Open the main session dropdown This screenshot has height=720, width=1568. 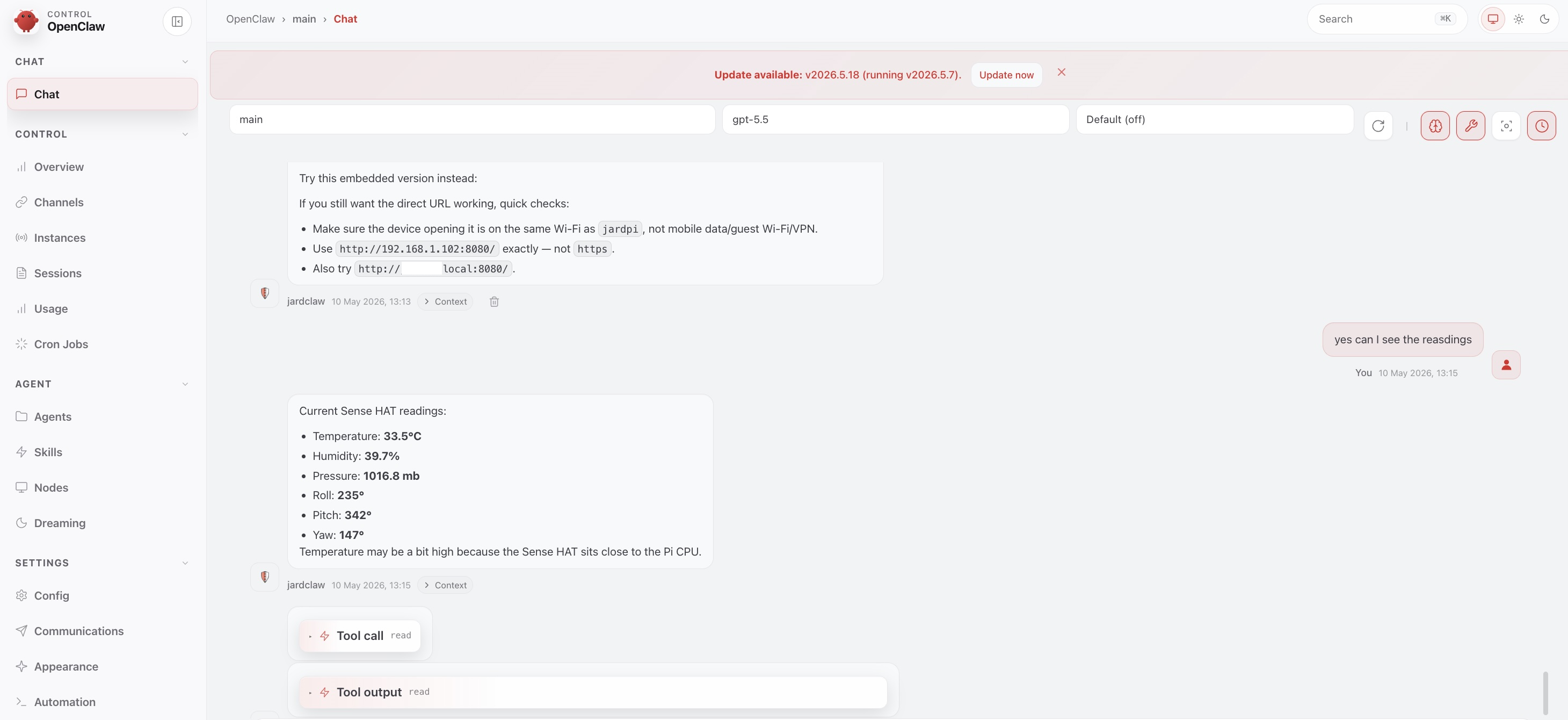(x=471, y=119)
